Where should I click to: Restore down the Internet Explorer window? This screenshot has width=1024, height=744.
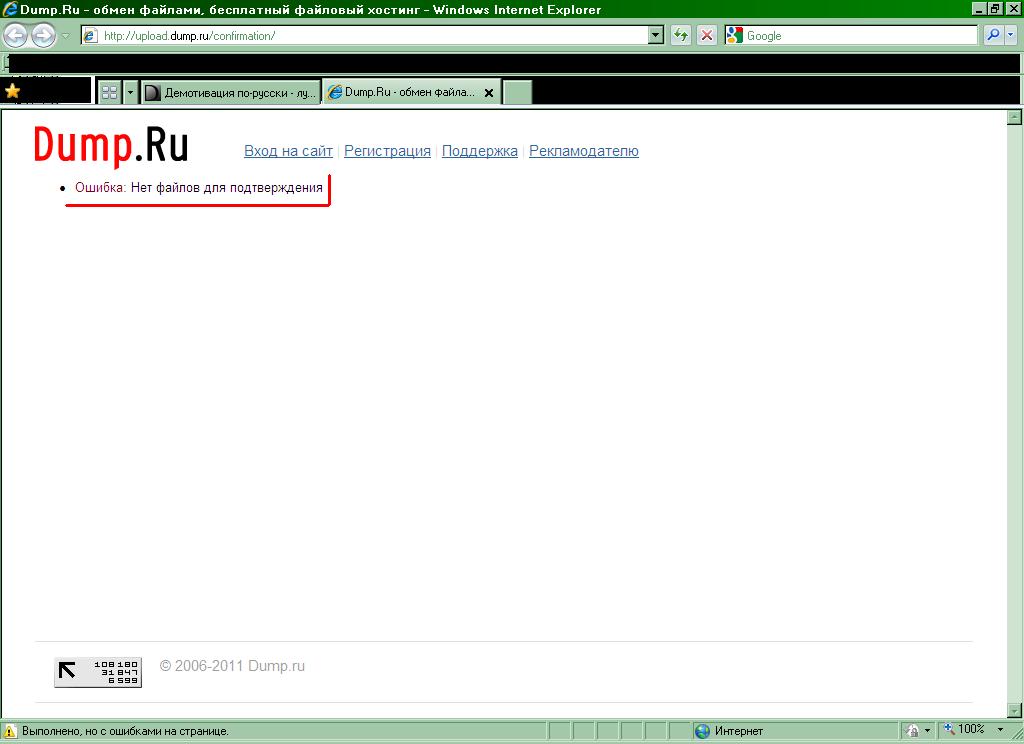tap(995, 8)
